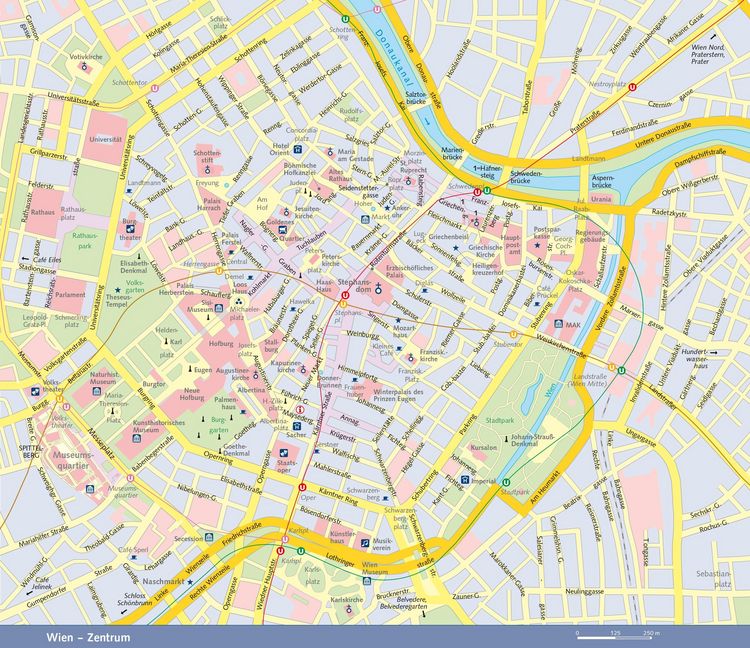The height and width of the screenshot is (648, 750).
Task: Click the Musikverein music note icon
Action: tap(364, 543)
